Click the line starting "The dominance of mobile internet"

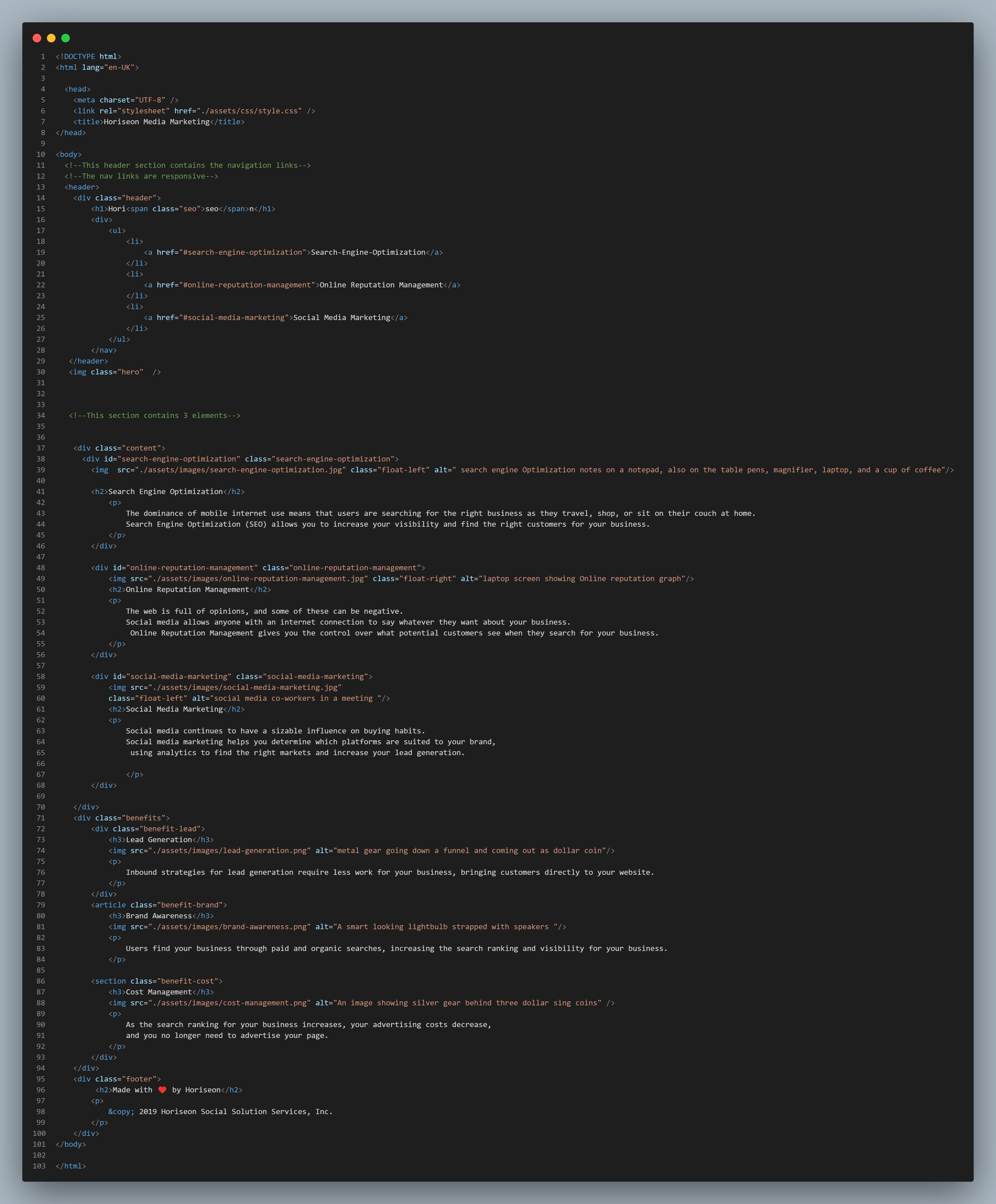point(441,514)
